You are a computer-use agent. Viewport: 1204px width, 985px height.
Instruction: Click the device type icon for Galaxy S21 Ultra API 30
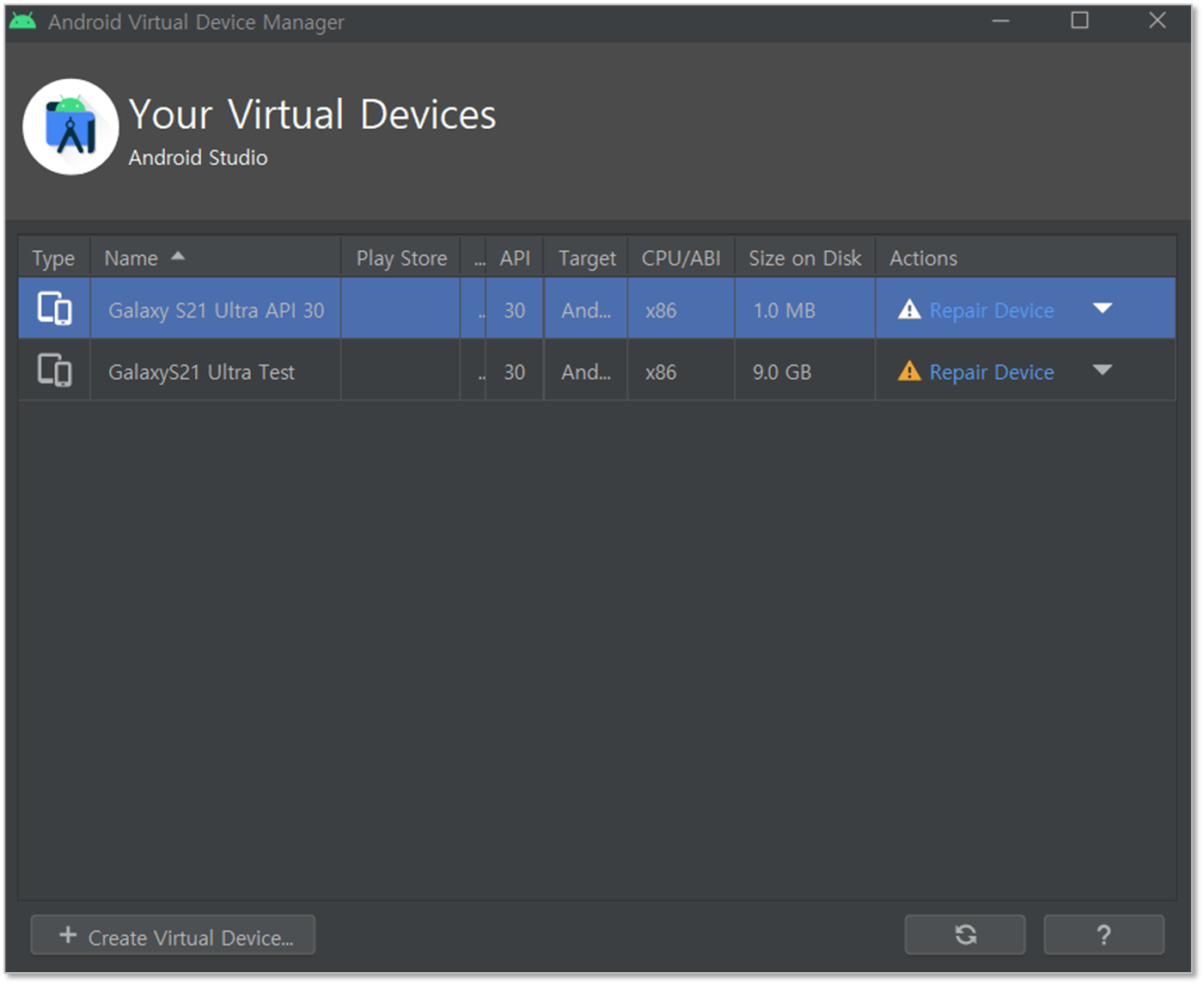coord(54,309)
